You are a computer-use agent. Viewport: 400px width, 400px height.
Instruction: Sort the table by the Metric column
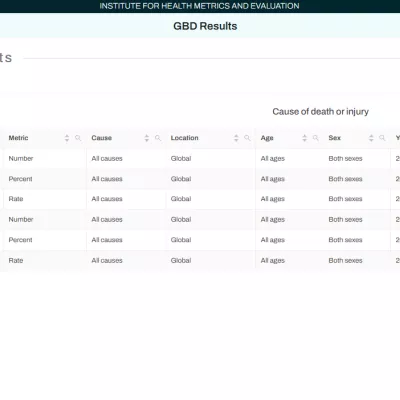pyautogui.click(x=67, y=138)
